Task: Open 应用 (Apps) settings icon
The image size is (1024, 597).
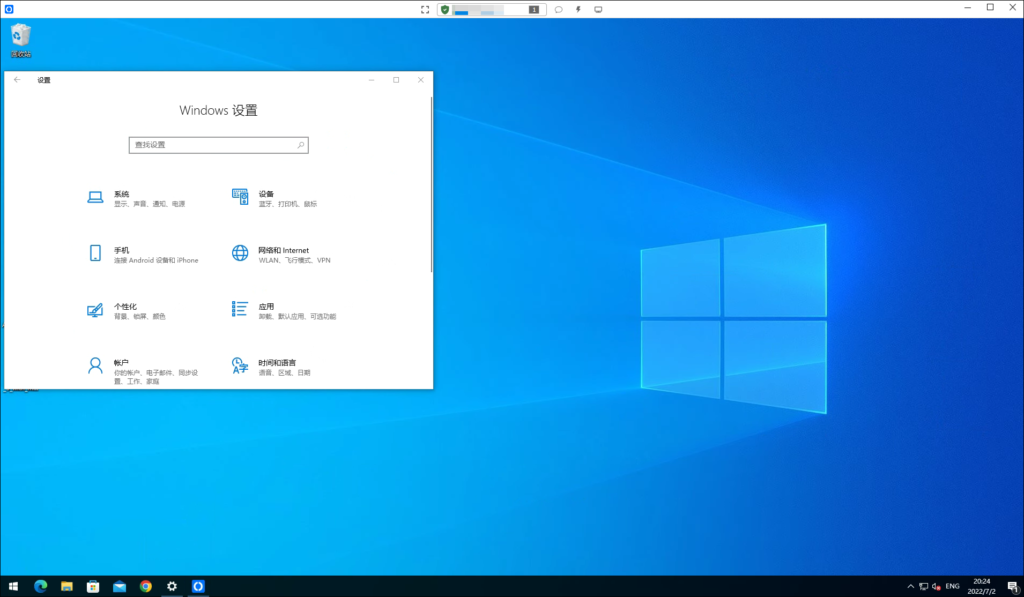Action: (240, 309)
